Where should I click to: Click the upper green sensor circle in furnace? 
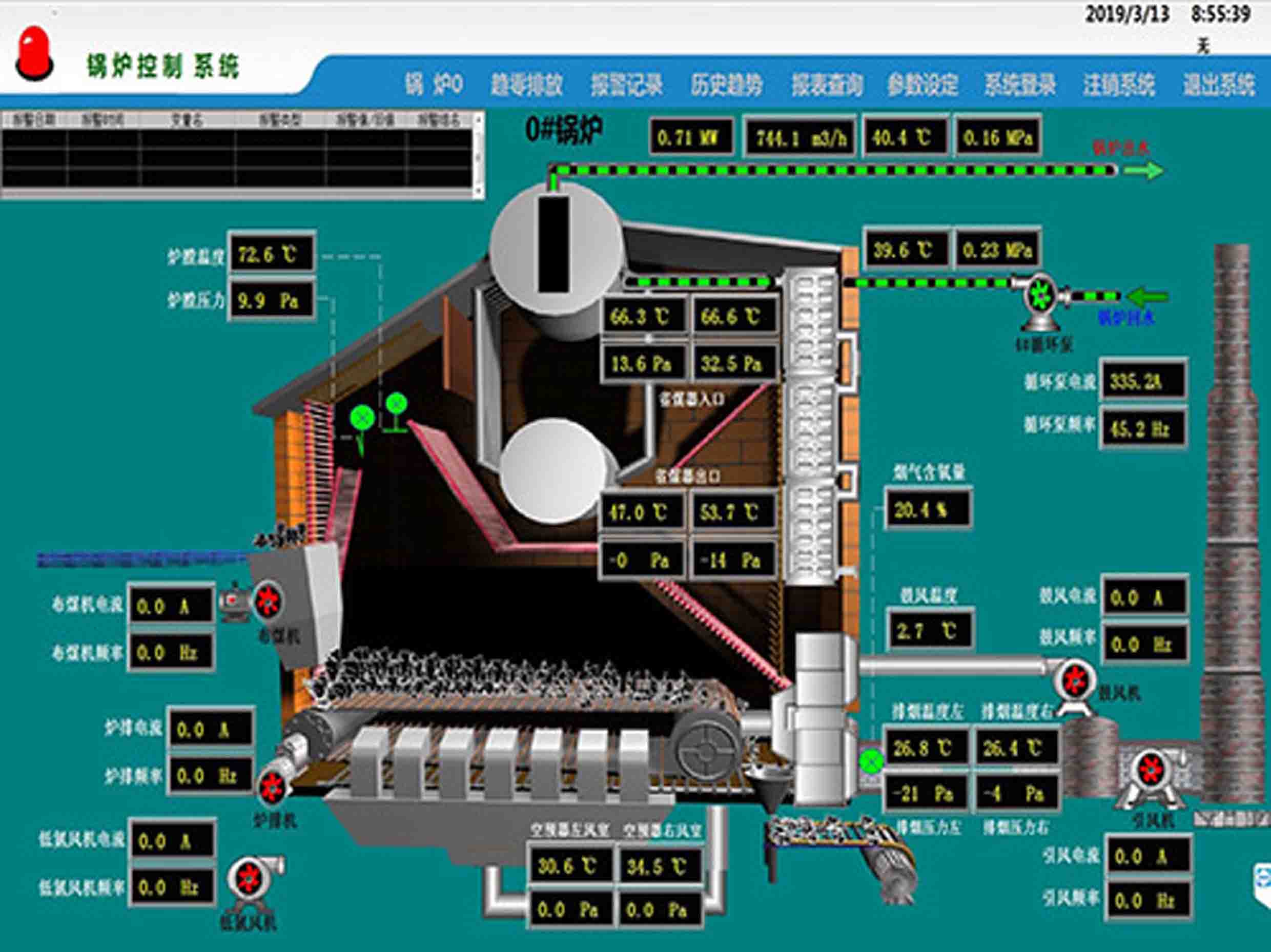tap(397, 404)
